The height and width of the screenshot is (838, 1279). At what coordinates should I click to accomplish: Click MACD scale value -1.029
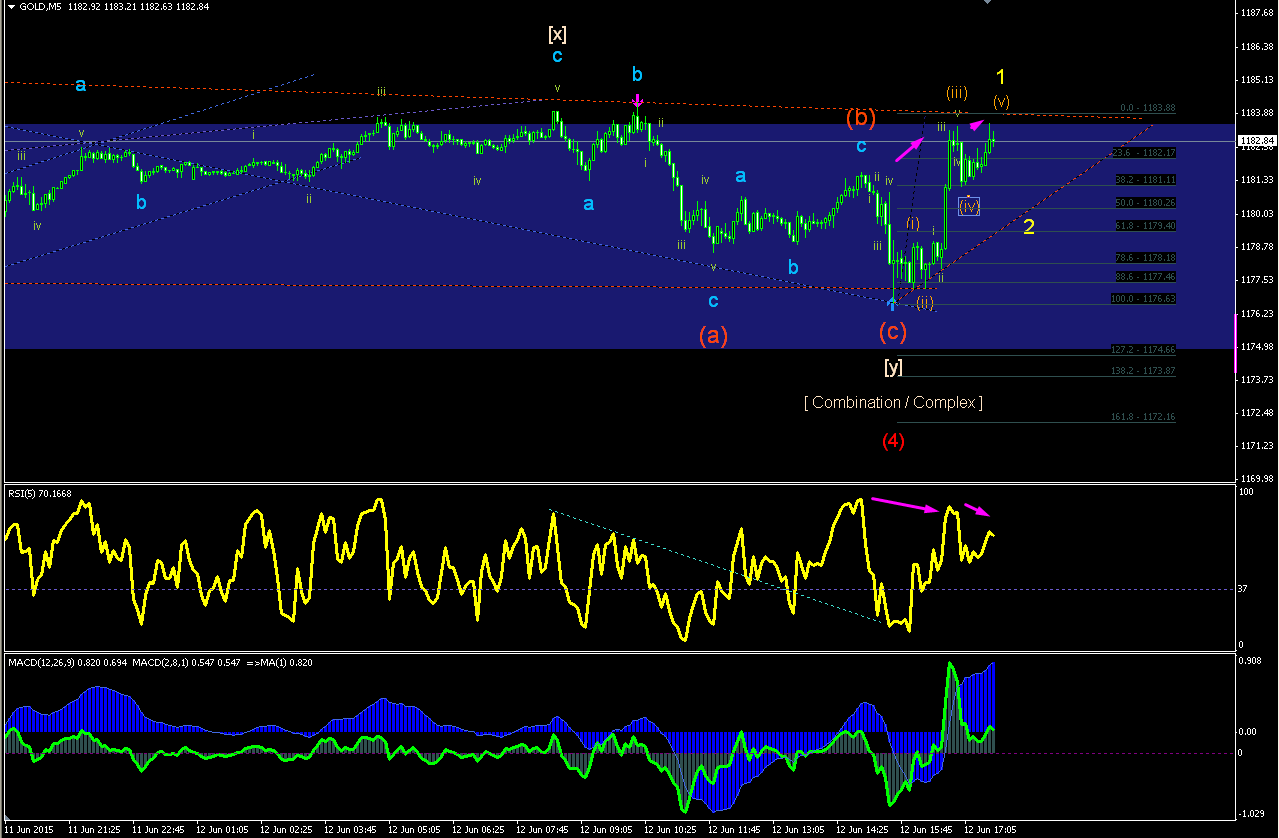(x=1253, y=813)
